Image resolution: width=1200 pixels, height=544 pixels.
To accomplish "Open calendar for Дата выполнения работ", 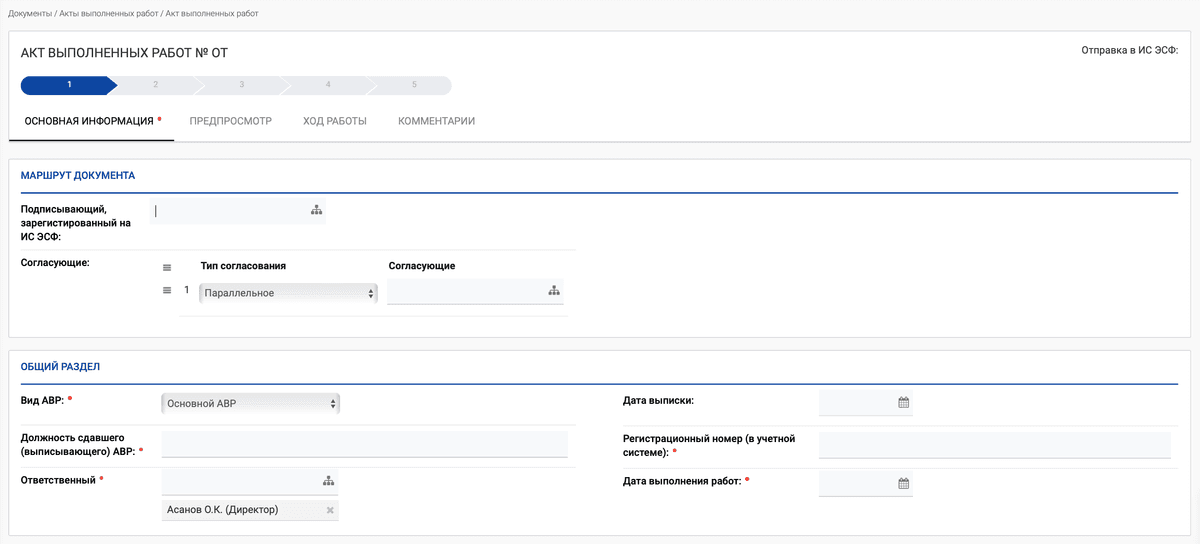I will click(903, 483).
